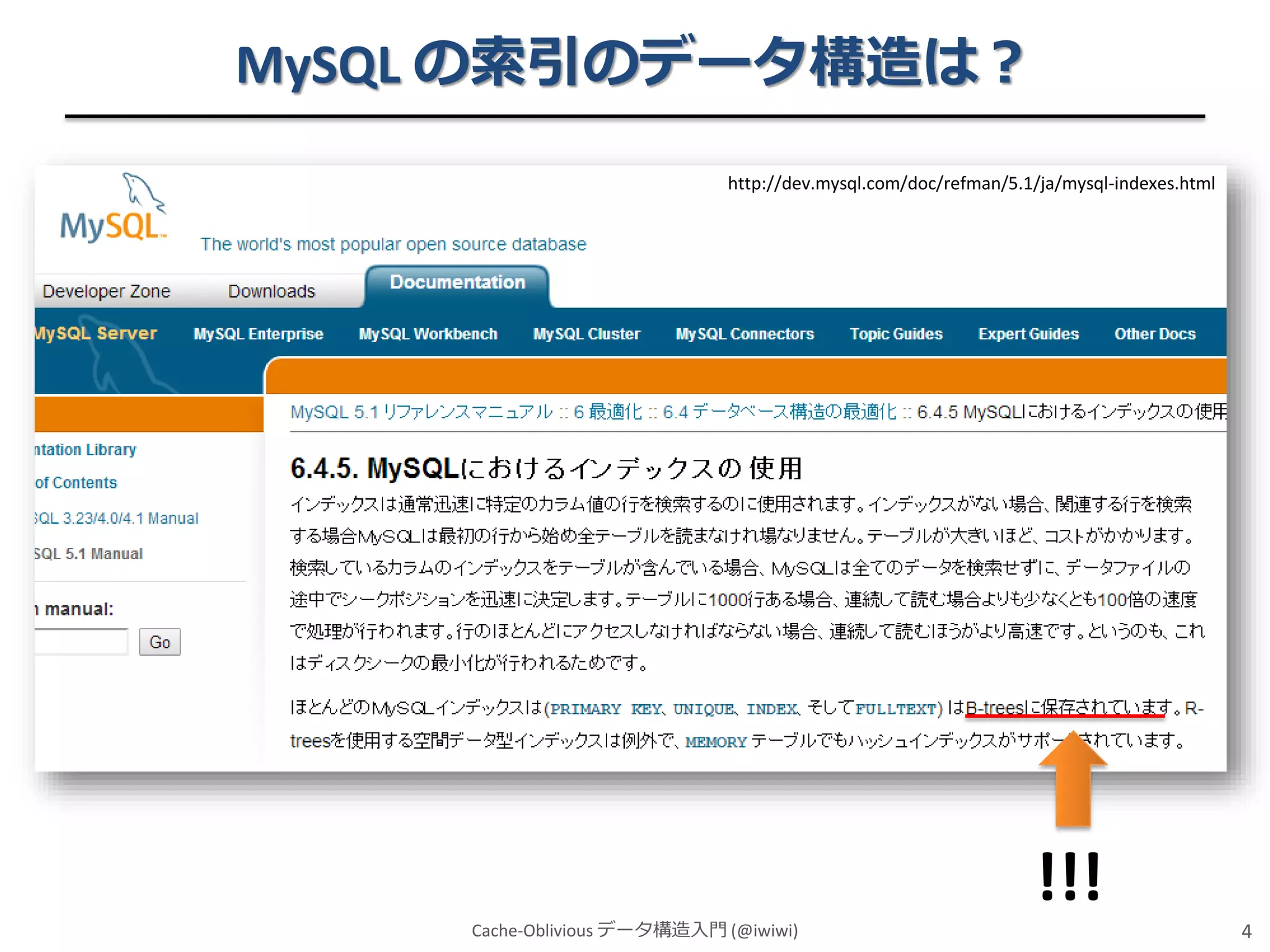1270x952 pixels.
Task: Click the MySQL dolphin logo
Action: tap(113, 208)
